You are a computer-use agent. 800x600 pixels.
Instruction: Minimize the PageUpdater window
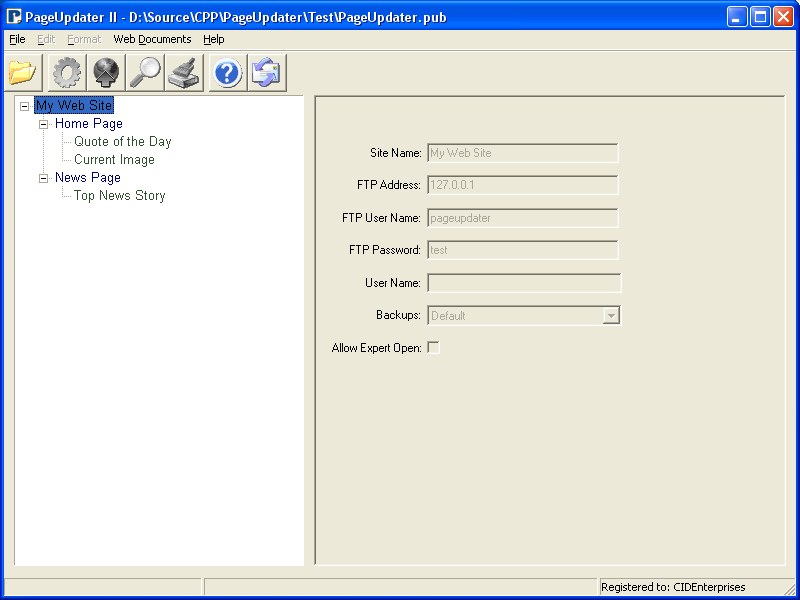[737, 17]
